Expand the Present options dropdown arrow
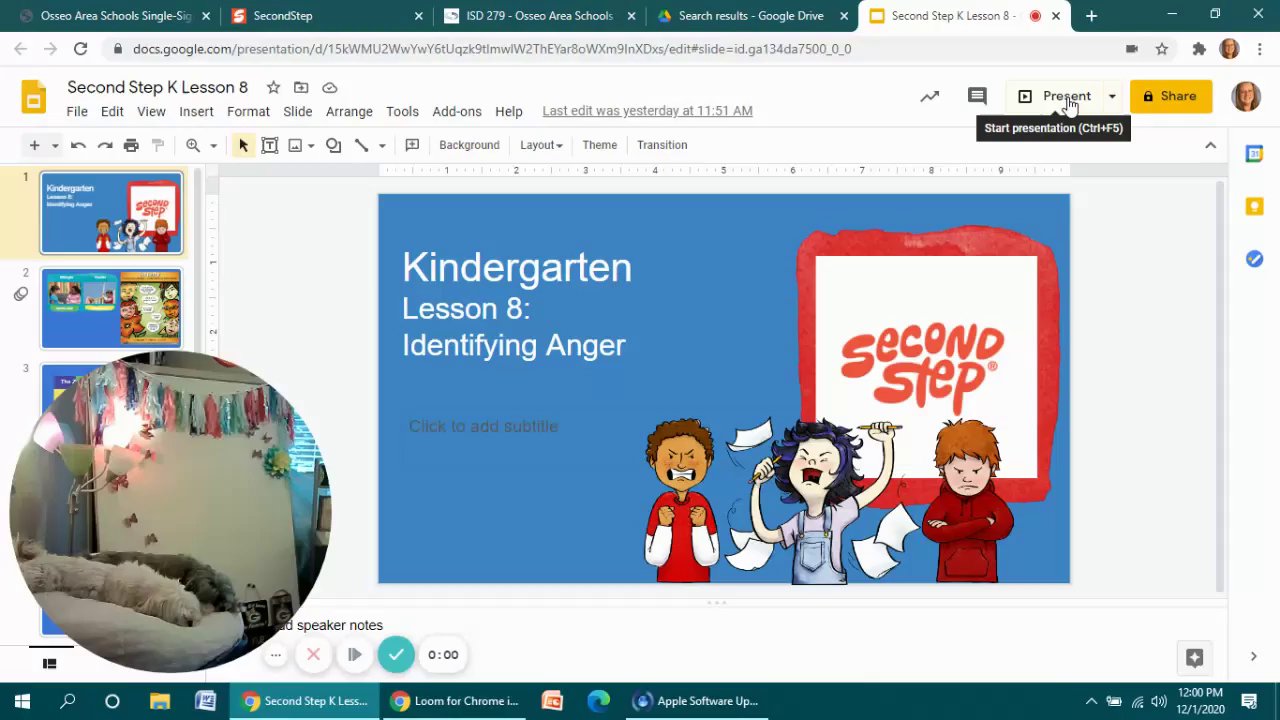Screen dimensions: 1280x720 (x=1112, y=96)
